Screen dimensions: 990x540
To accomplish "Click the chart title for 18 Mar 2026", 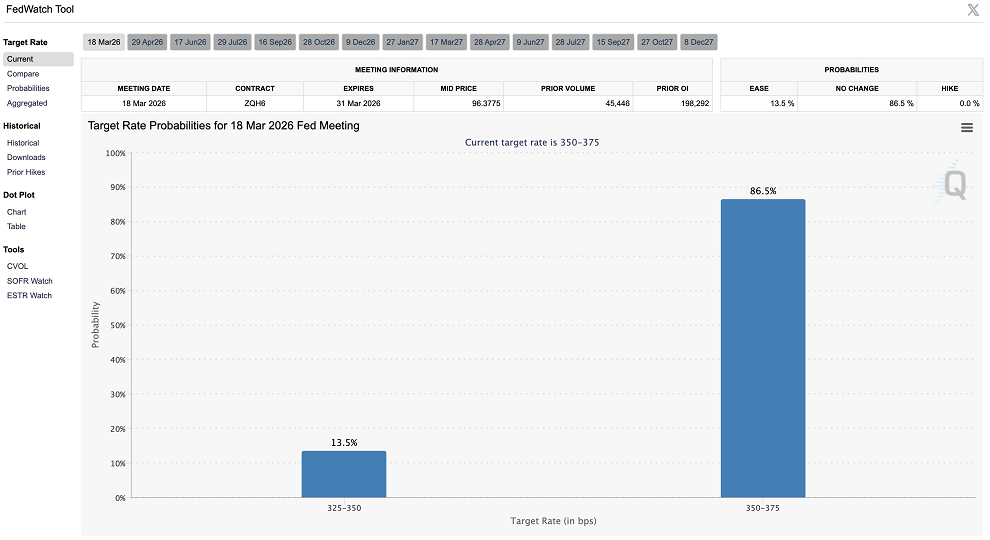I will pos(224,126).
